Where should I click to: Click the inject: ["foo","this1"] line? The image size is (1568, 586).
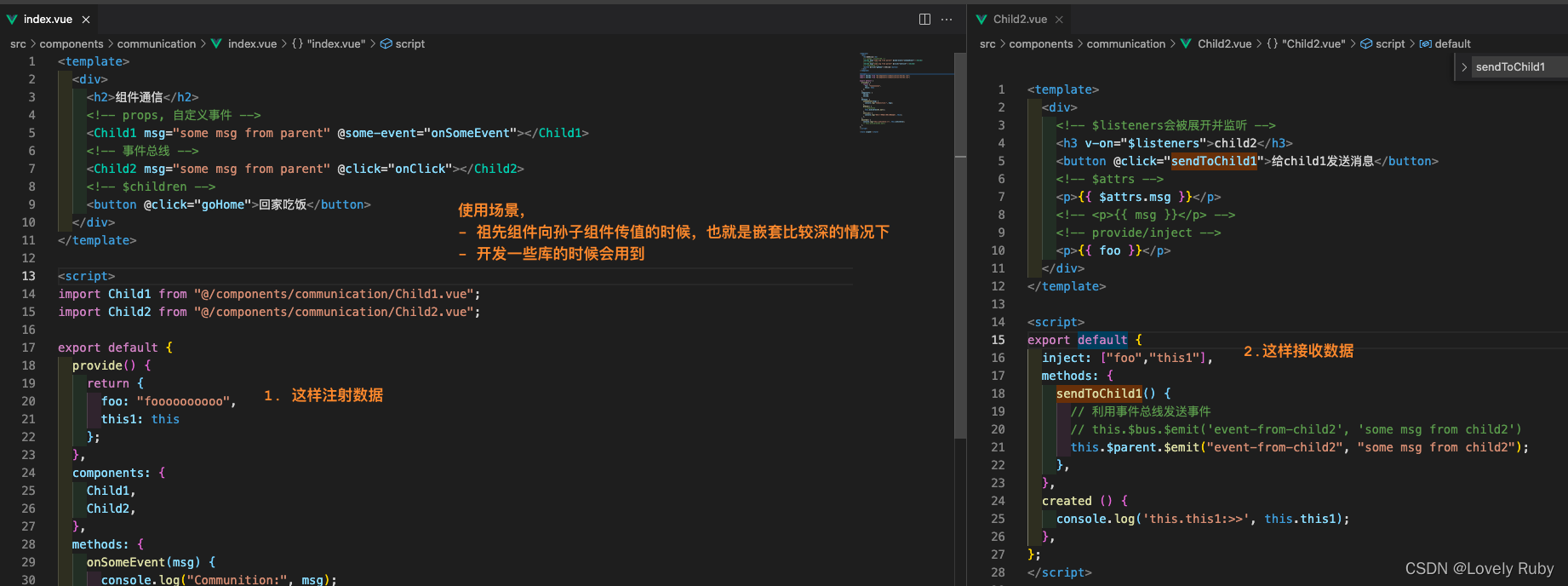1127,358
